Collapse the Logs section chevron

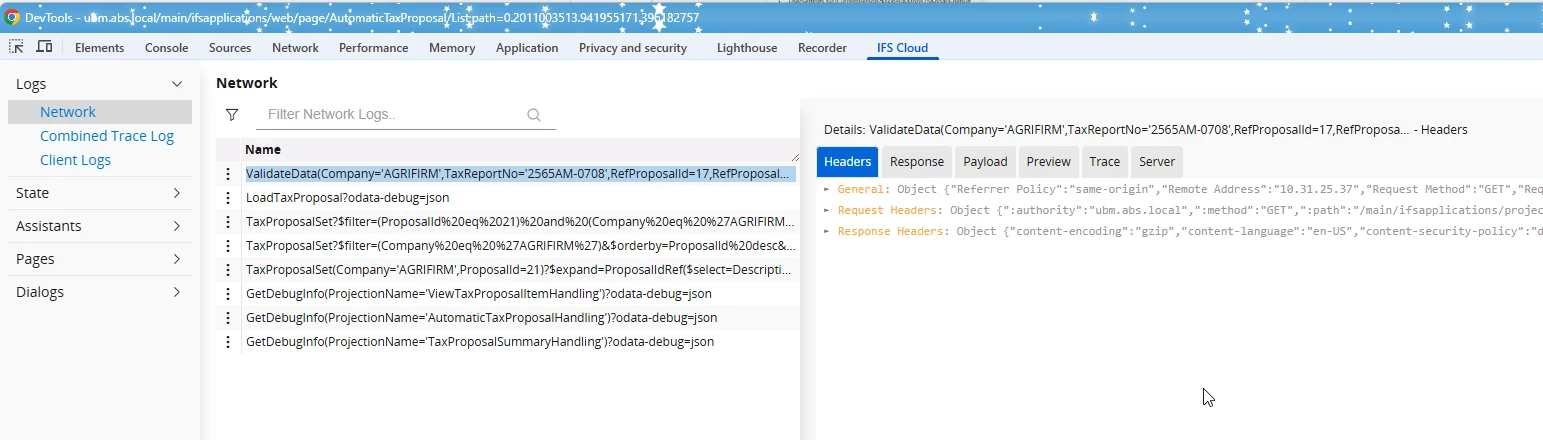[177, 85]
